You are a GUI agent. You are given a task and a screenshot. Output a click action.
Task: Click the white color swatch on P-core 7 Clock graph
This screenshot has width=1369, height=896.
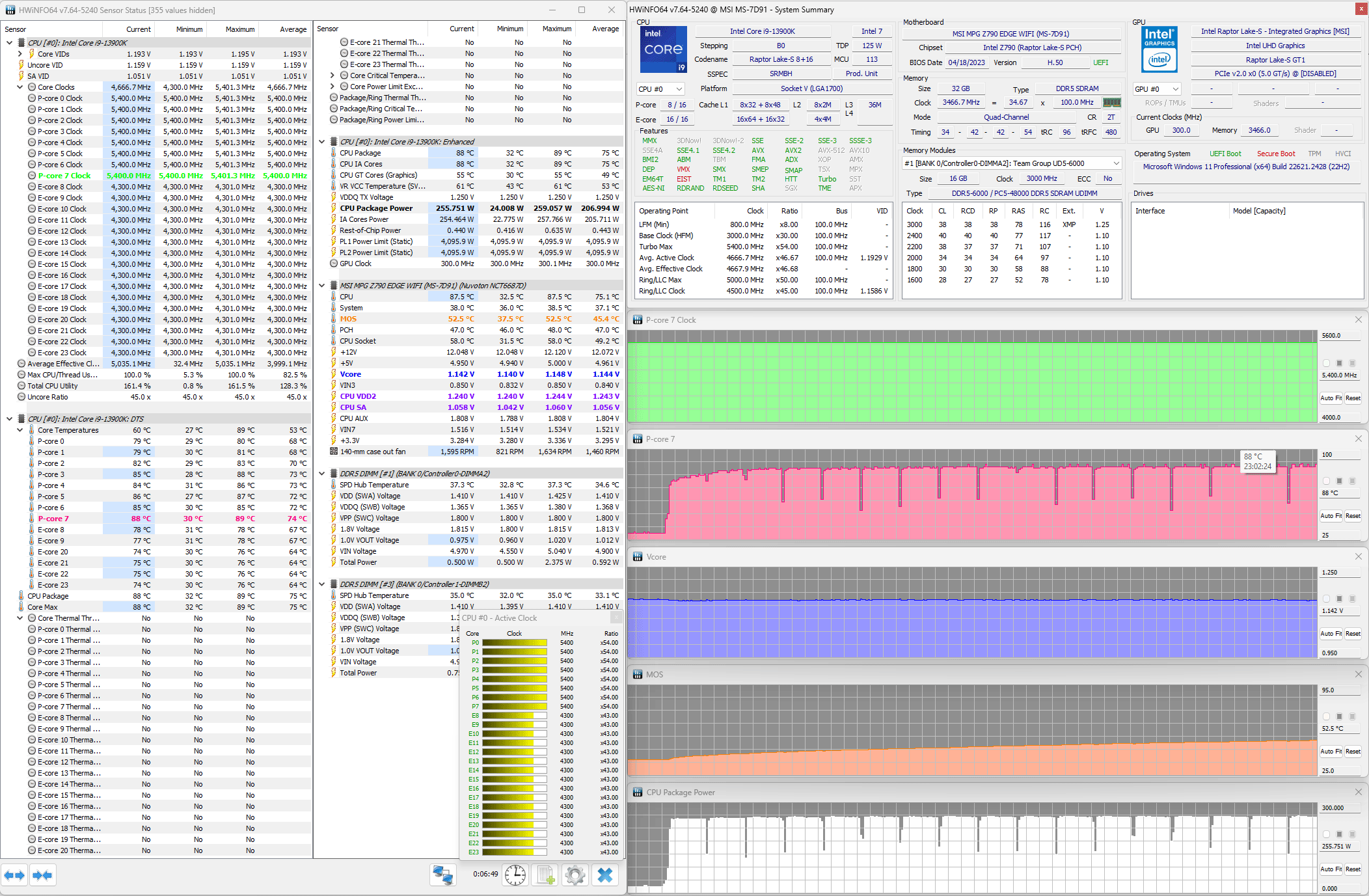1326,363
